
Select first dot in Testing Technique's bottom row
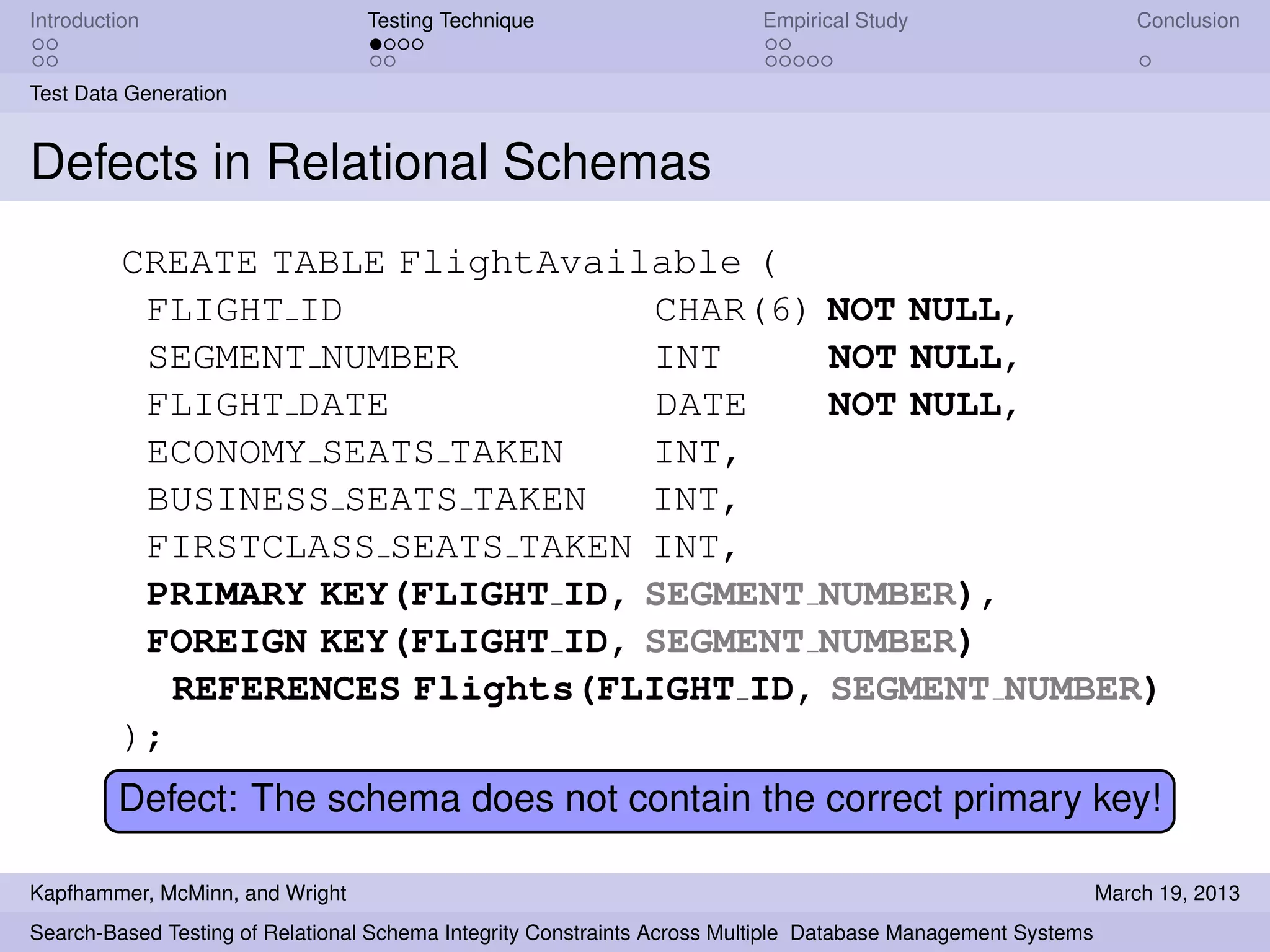pyautogui.click(x=375, y=61)
